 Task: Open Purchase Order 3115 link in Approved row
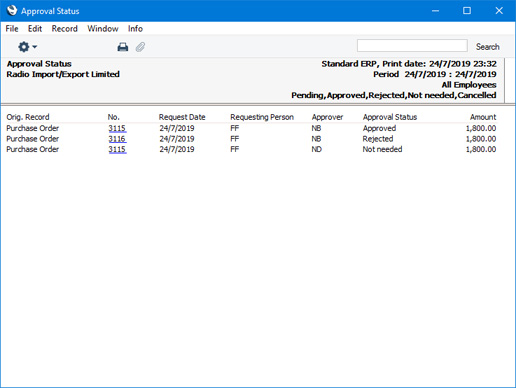tap(117, 128)
